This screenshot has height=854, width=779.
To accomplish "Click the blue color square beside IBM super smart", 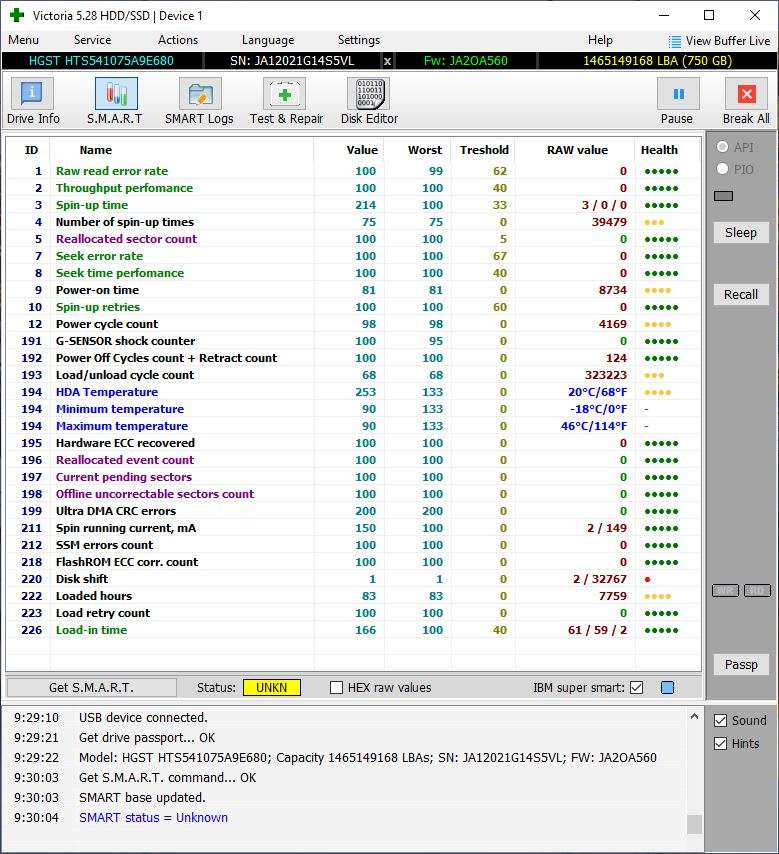I will coord(667,687).
